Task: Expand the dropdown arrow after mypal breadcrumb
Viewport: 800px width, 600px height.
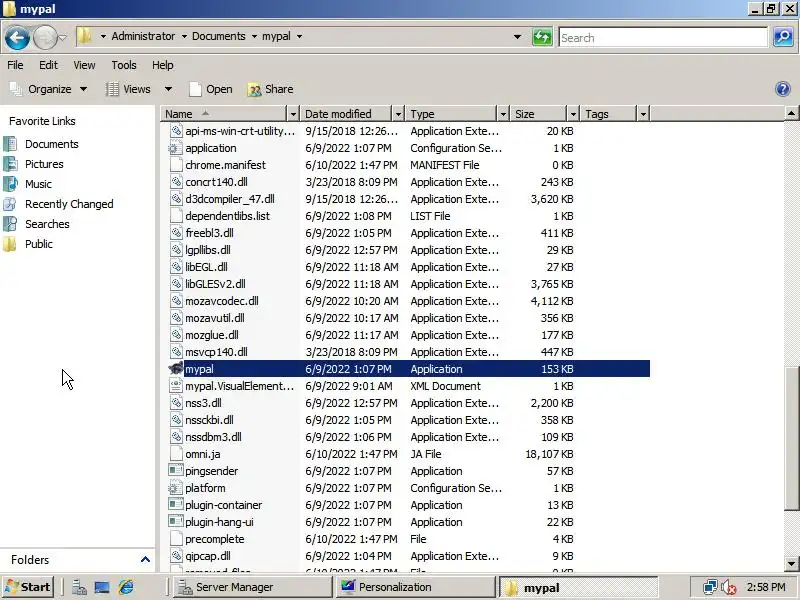Action: pos(299,36)
